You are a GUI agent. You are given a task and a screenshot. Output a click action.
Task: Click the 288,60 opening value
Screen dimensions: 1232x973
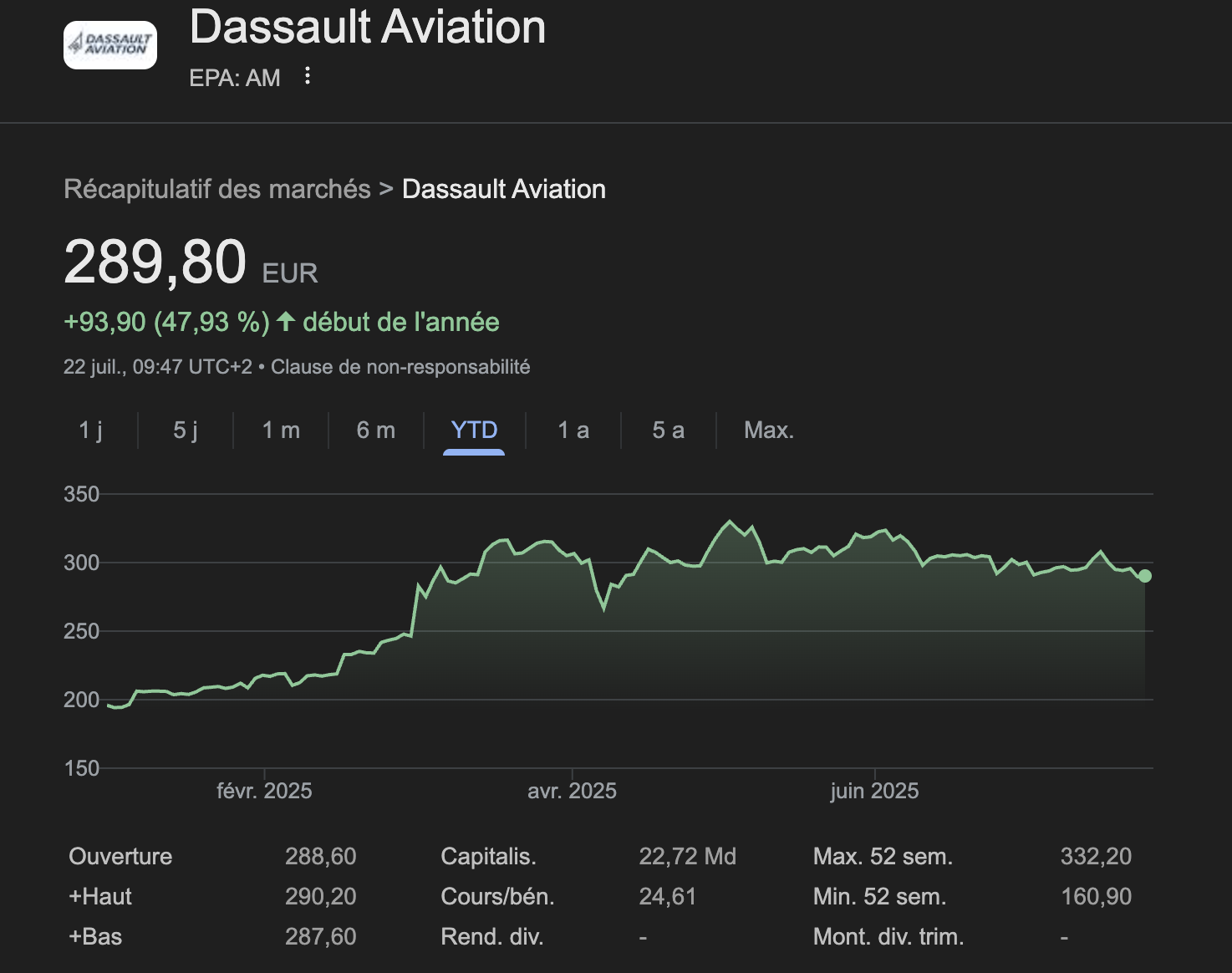pos(321,856)
